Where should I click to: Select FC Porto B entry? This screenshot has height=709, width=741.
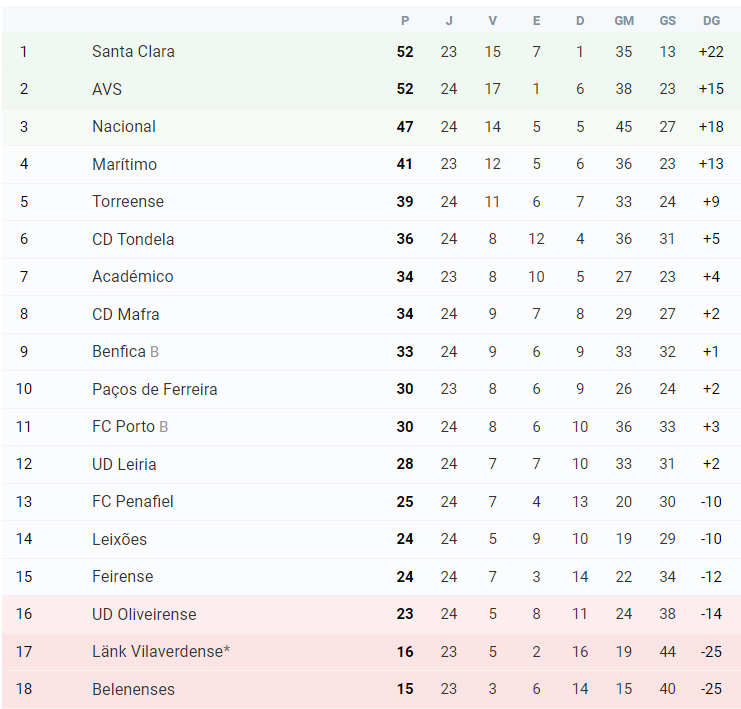(130, 426)
